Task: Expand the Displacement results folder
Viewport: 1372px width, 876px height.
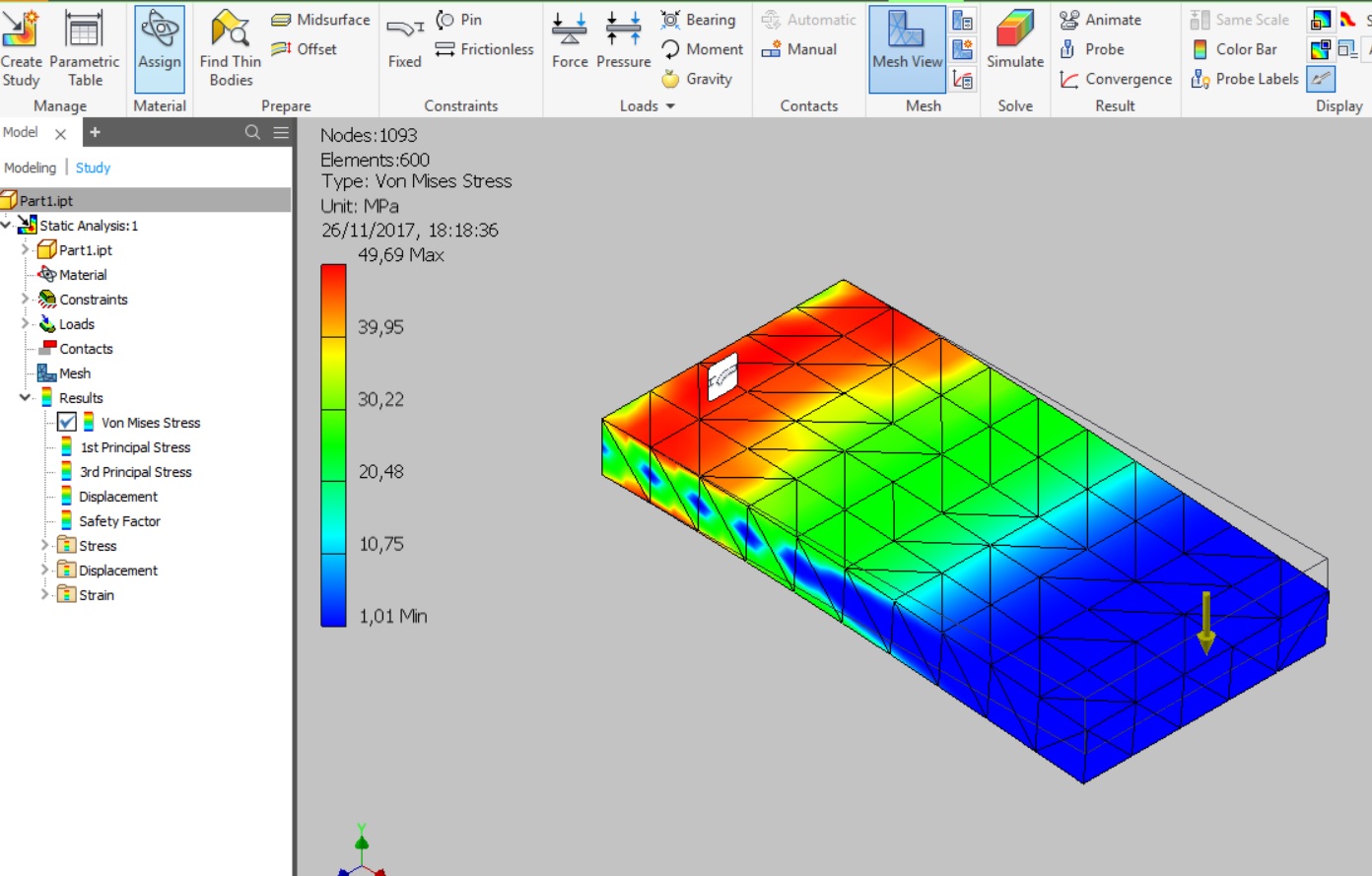Action: point(43,570)
